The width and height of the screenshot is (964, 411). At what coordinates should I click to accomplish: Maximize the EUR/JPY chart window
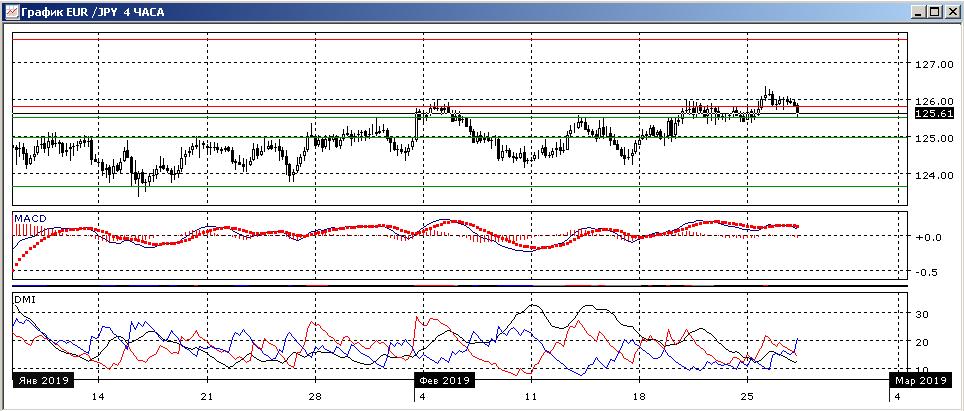934,11
